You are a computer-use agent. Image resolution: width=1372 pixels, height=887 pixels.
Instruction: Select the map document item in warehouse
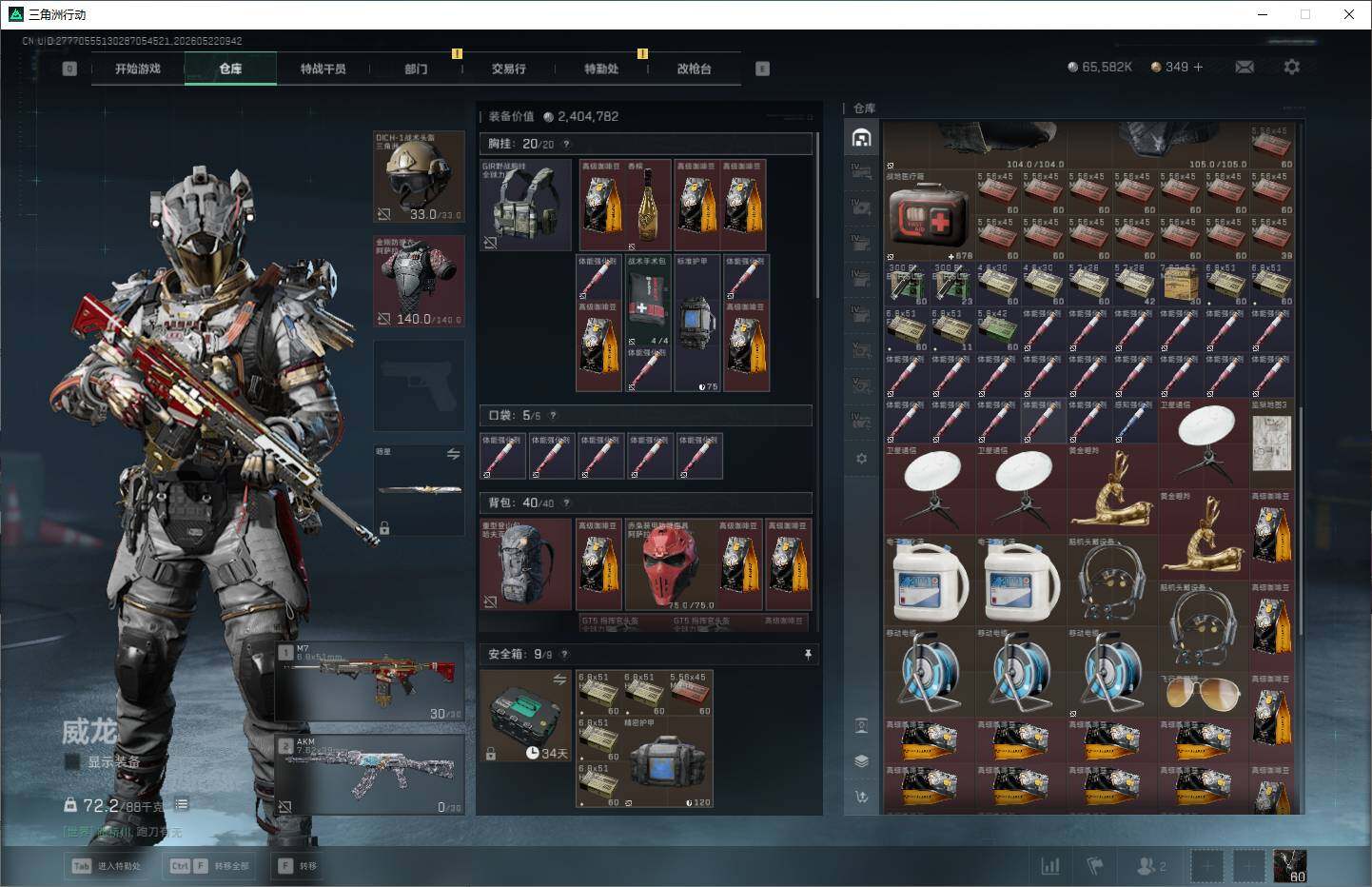1271,443
